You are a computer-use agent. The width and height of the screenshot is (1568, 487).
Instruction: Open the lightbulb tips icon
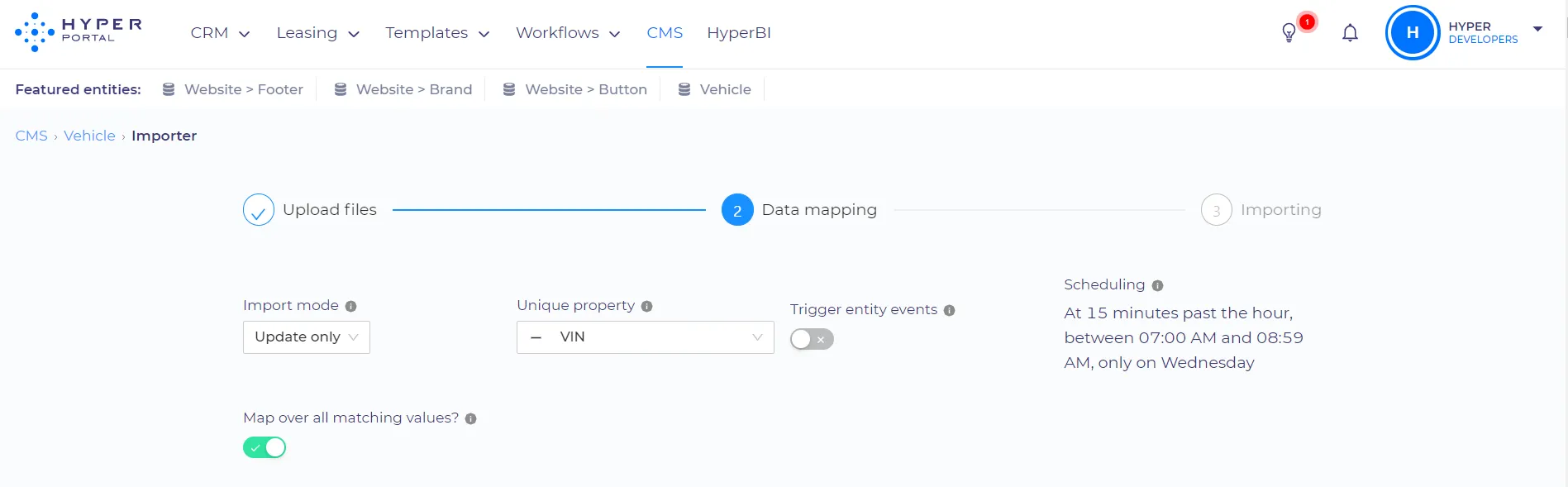[x=1289, y=33]
